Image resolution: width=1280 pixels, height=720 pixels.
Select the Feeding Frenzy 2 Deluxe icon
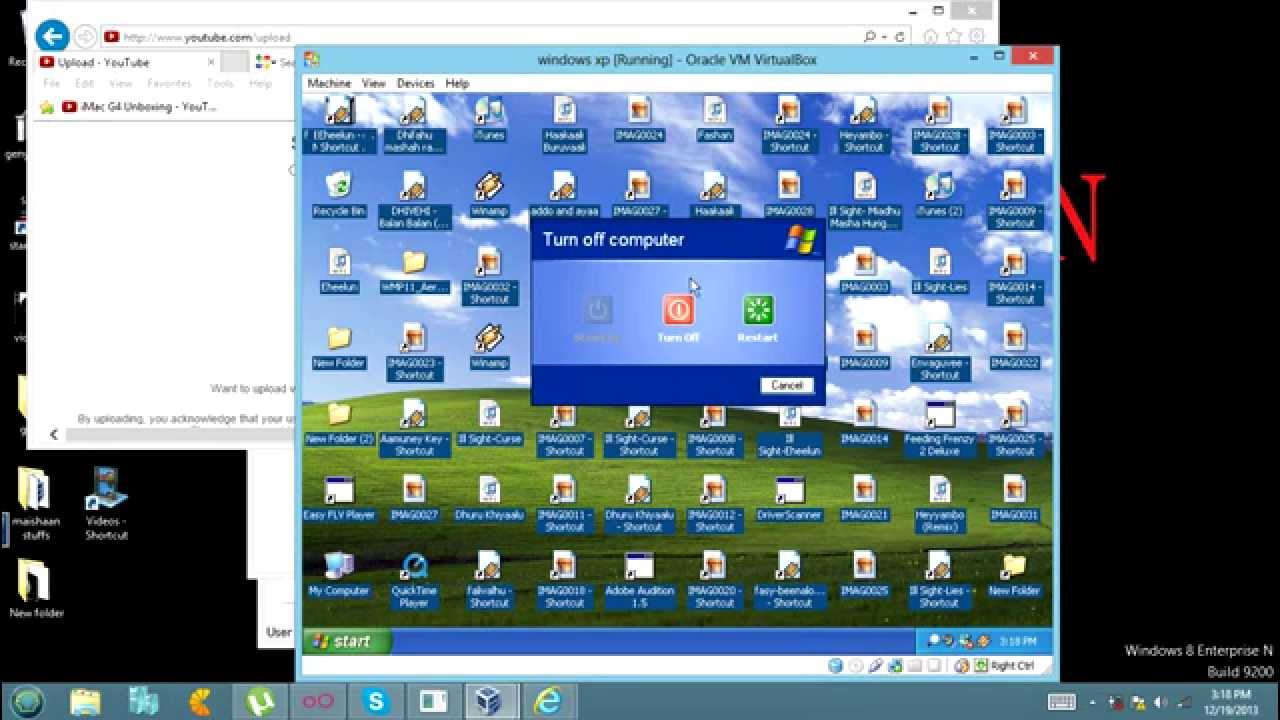tap(939, 427)
